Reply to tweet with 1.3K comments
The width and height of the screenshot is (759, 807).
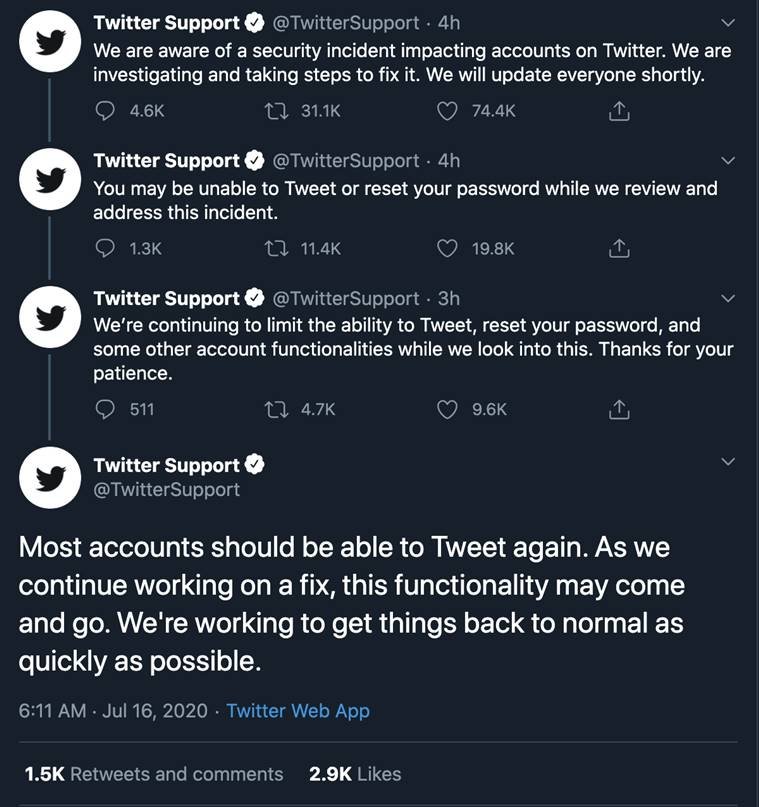point(105,249)
